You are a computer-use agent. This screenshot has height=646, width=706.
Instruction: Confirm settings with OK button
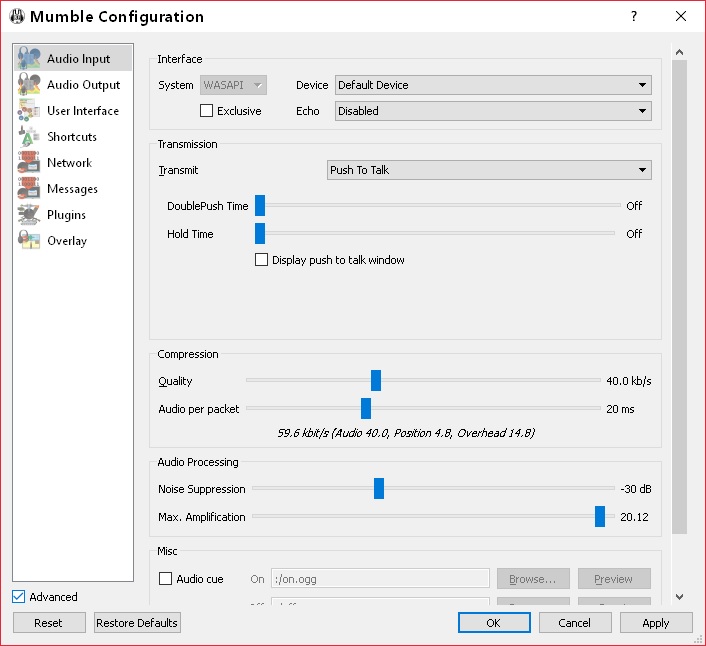pyautogui.click(x=494, y=623)
